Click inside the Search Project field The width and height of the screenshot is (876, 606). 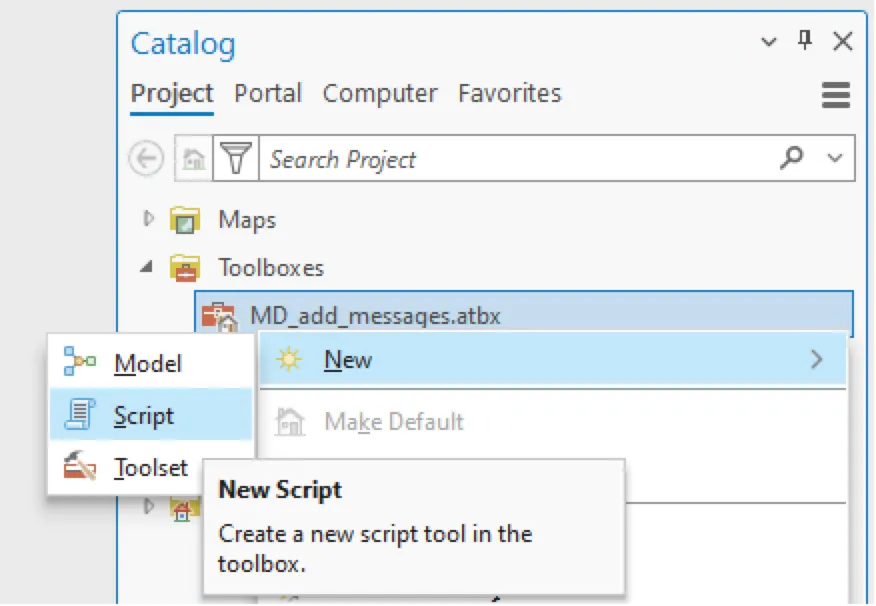[x=450, y=158]
